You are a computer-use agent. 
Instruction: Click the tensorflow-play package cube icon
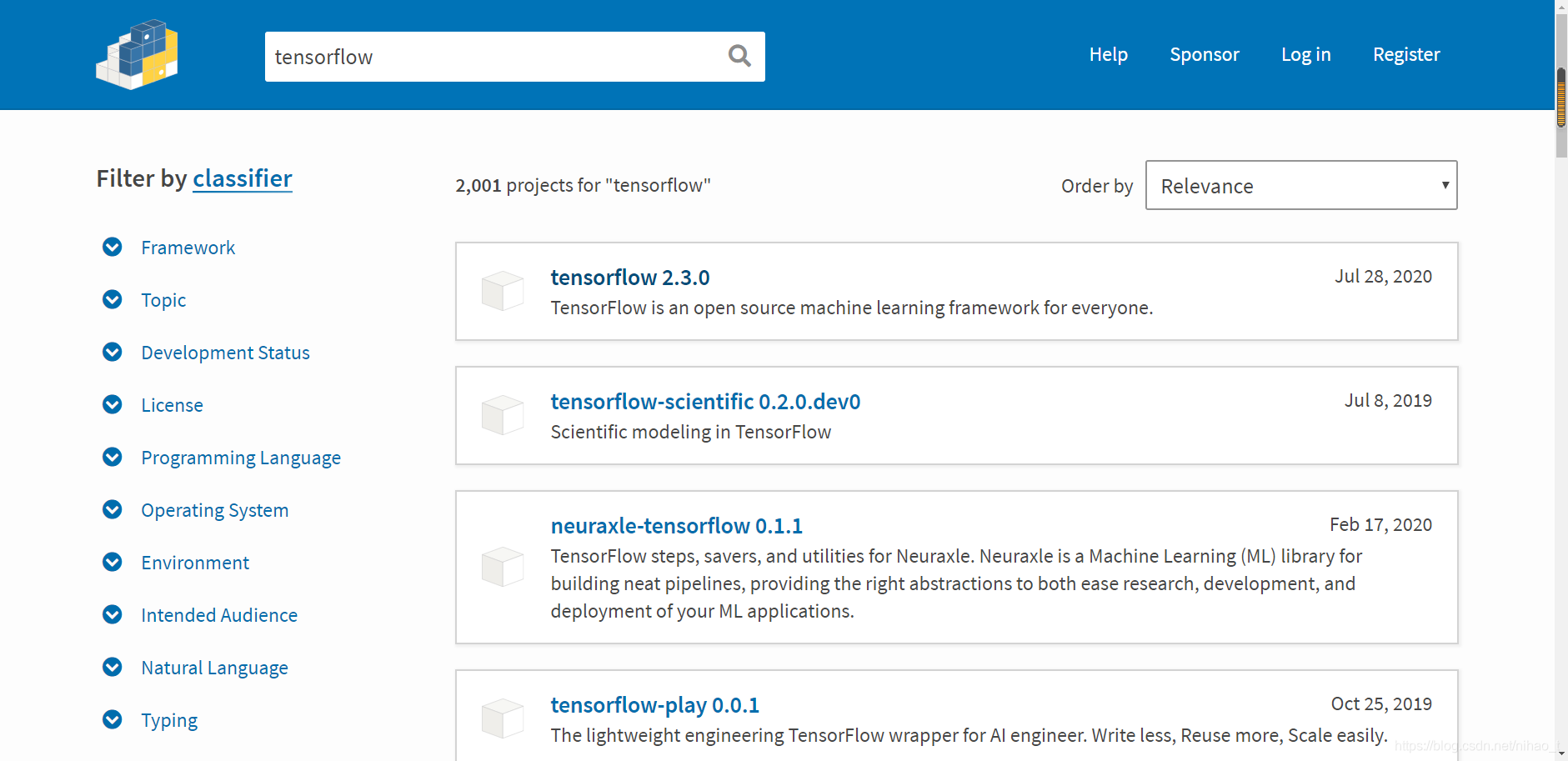coord(503,718)
